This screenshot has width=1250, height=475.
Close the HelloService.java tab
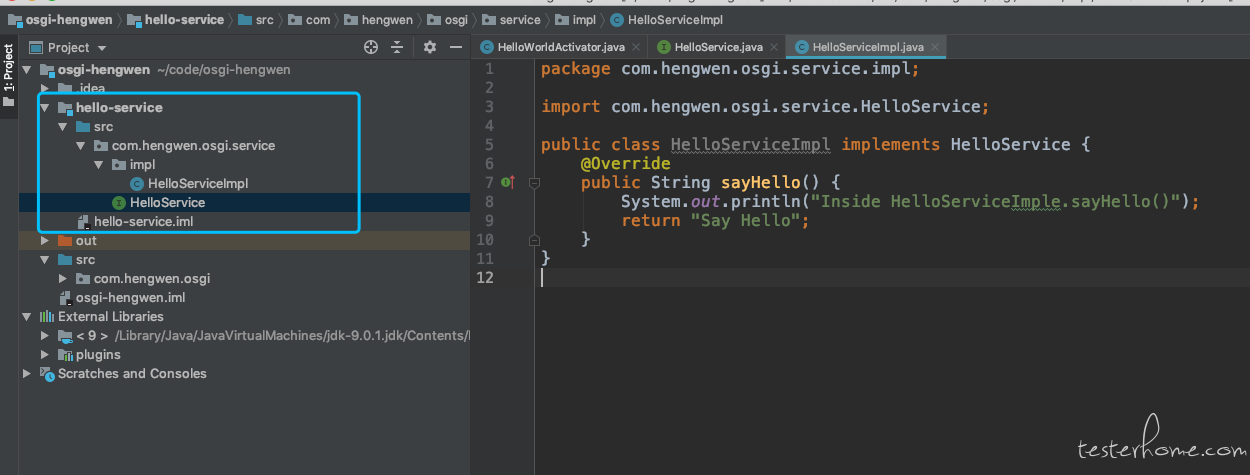(775, 47)
